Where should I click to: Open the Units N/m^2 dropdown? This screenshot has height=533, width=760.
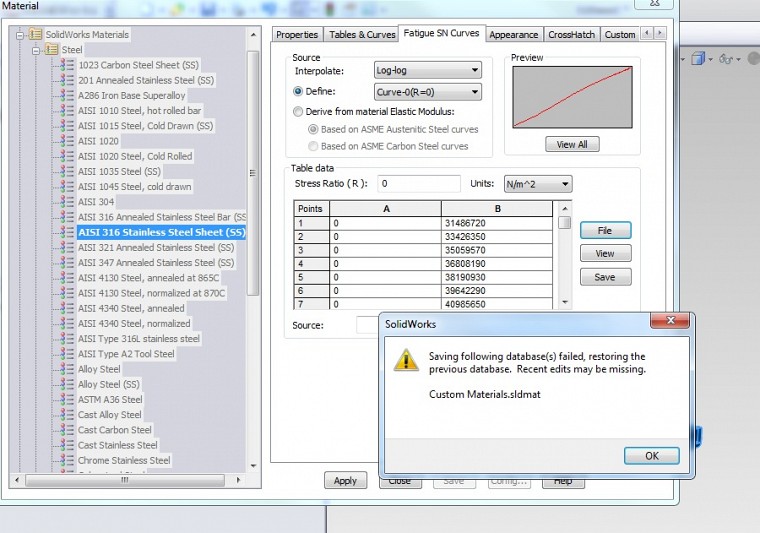click(x=538, y=184)
